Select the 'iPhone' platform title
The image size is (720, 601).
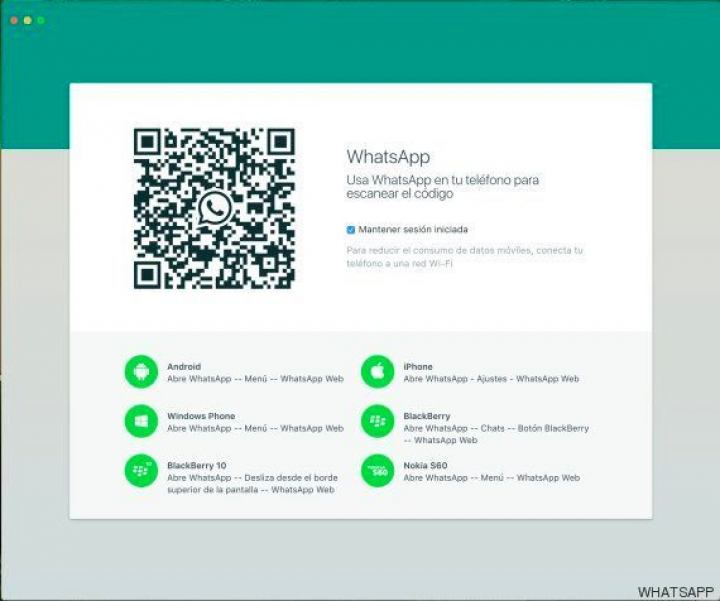(418, 367)
